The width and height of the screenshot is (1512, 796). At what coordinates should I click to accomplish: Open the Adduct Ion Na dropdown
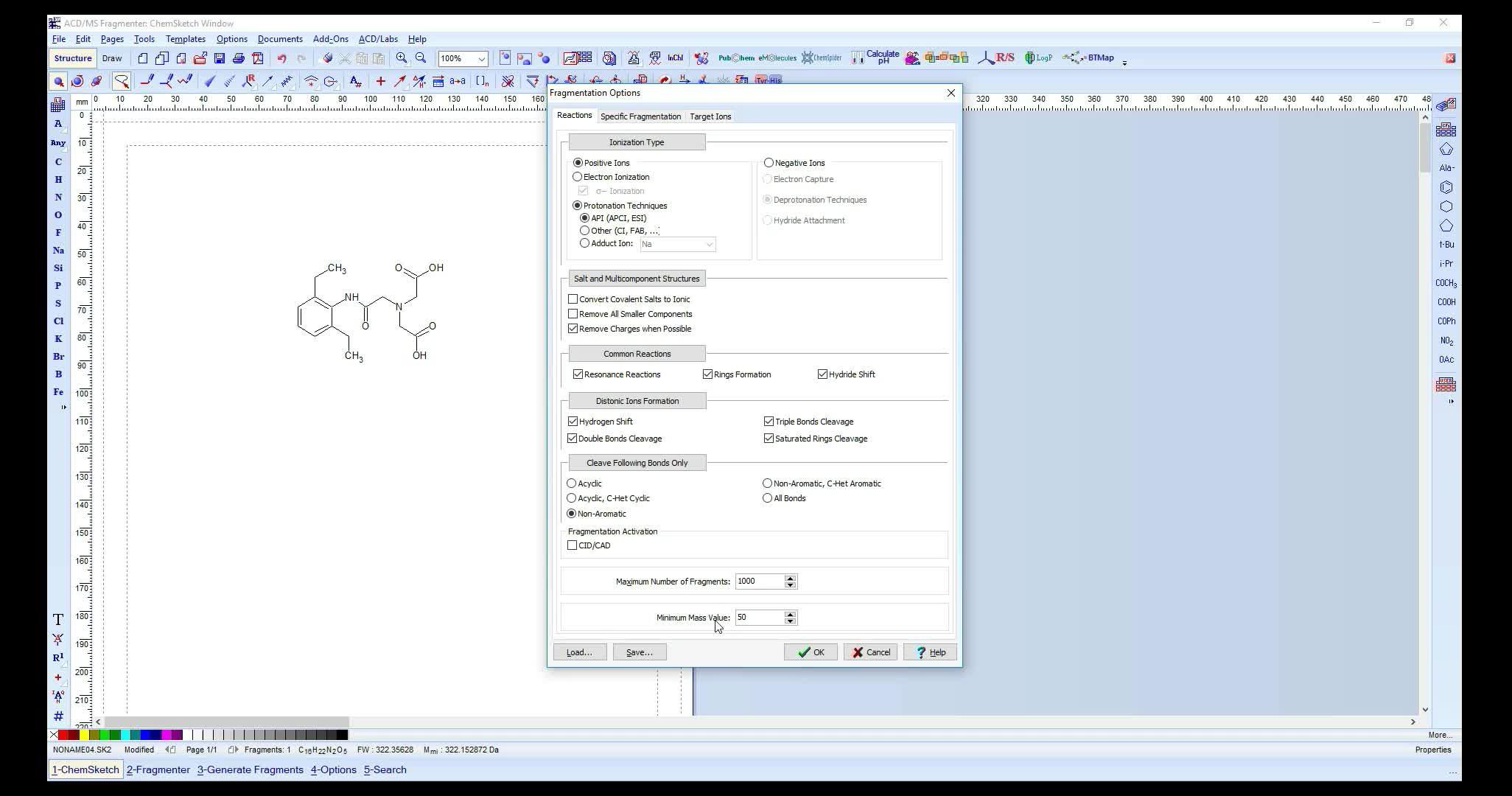tap(709, 244)
